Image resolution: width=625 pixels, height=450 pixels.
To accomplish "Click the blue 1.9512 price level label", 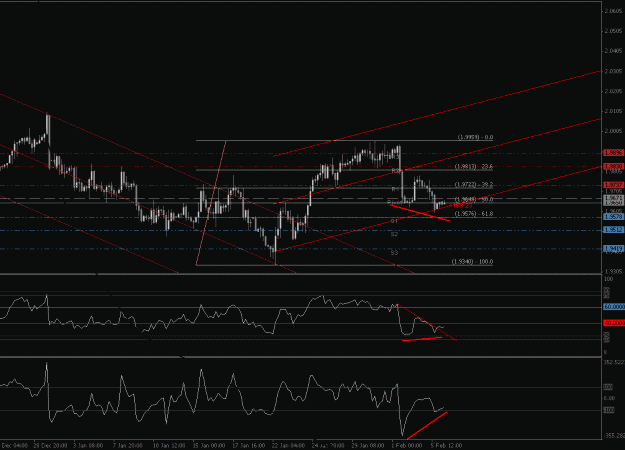I will [x=613, y=230].
